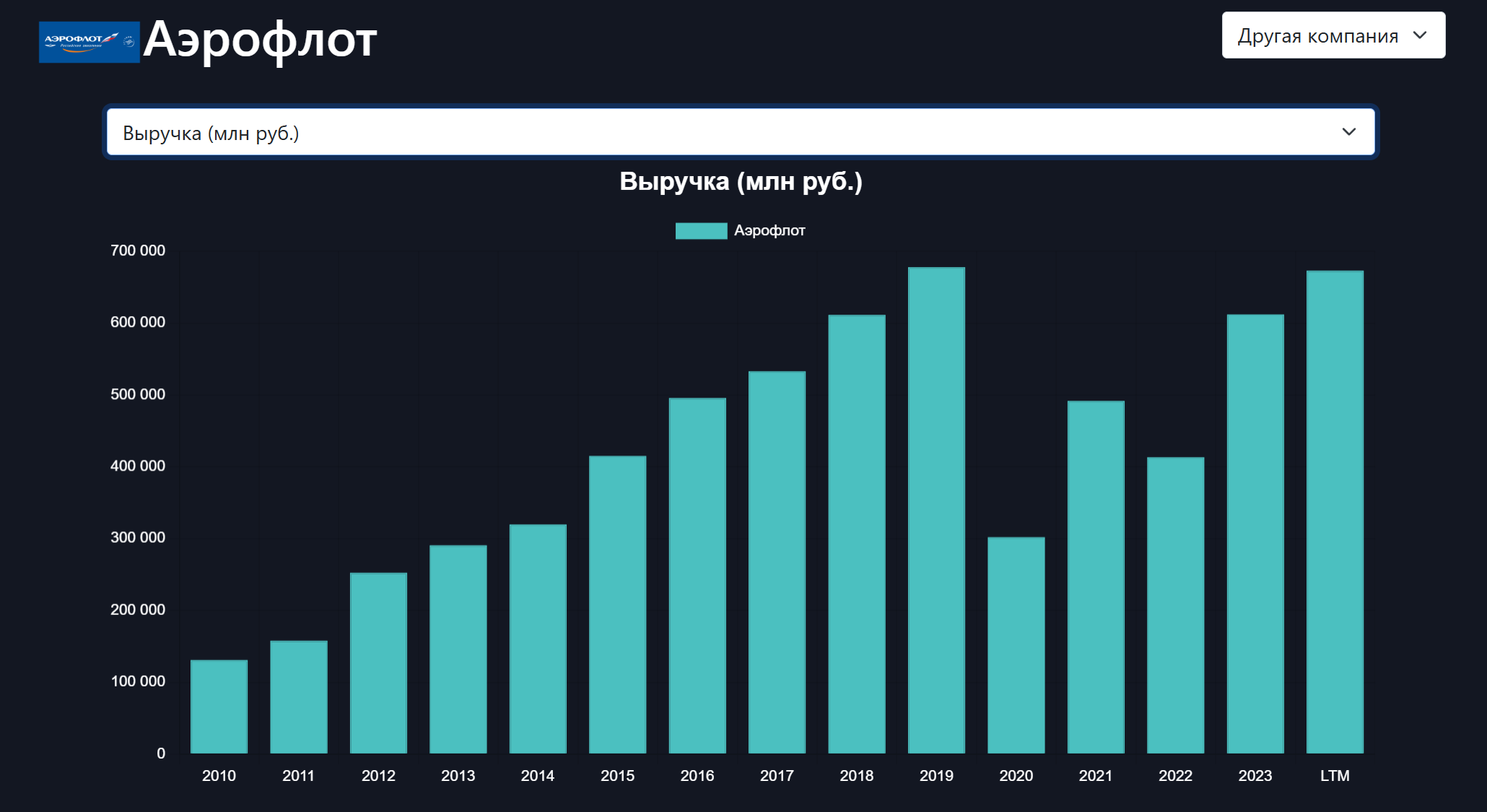
Task: Select the 2017 revenue bar
Action: point(777,562)
